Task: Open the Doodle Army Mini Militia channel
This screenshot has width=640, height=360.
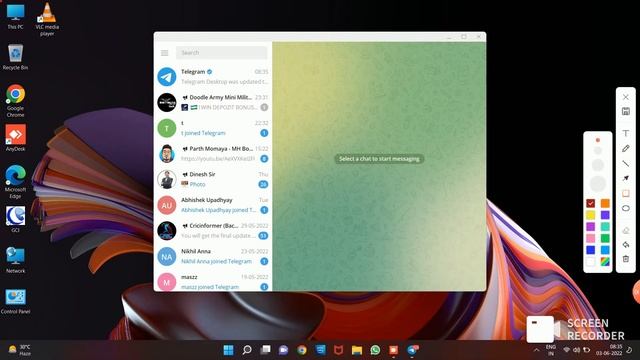Action: click(x=213, y=102)
